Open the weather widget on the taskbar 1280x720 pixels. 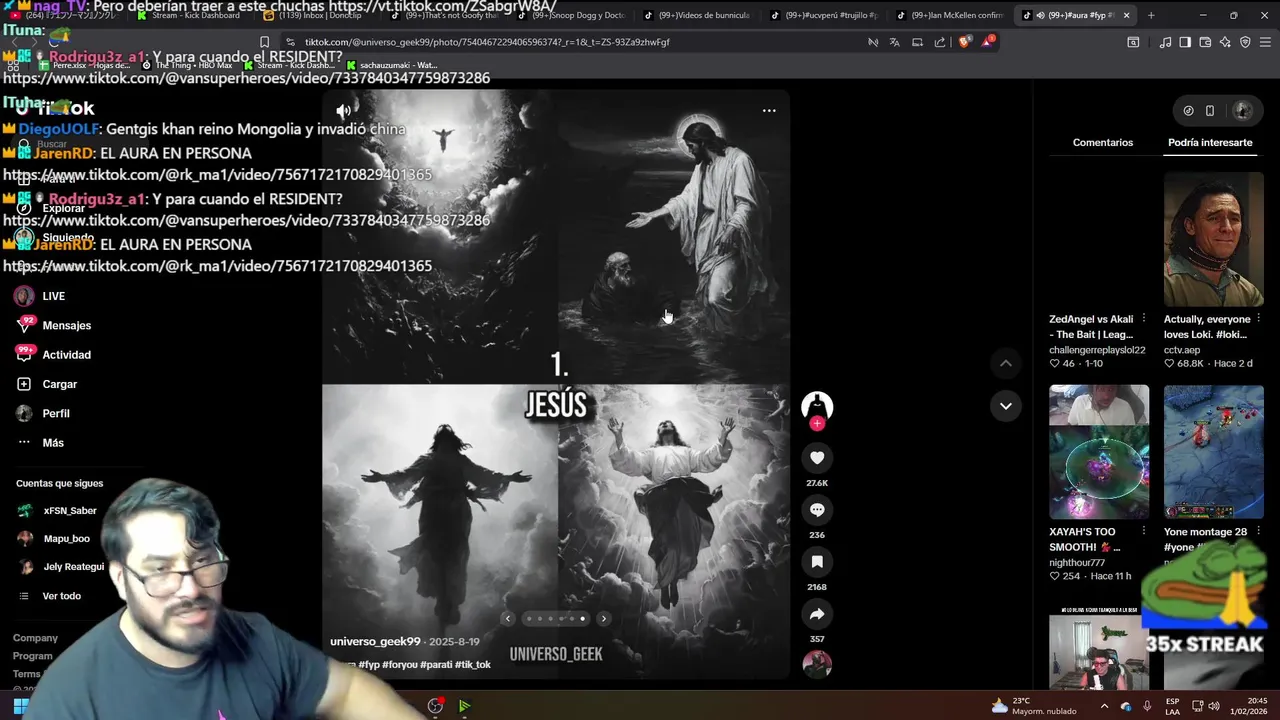(1034, 706)
